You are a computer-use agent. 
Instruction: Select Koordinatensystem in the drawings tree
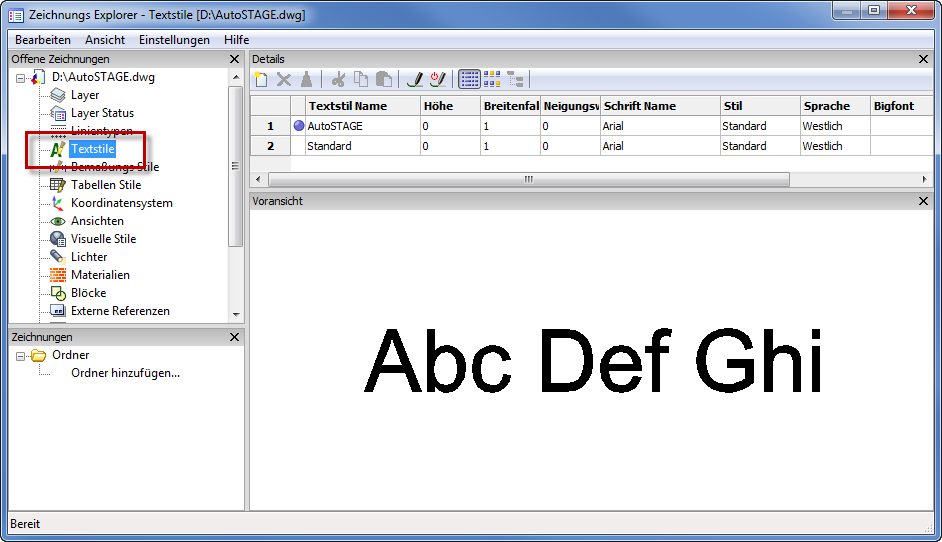click(121, 203)
